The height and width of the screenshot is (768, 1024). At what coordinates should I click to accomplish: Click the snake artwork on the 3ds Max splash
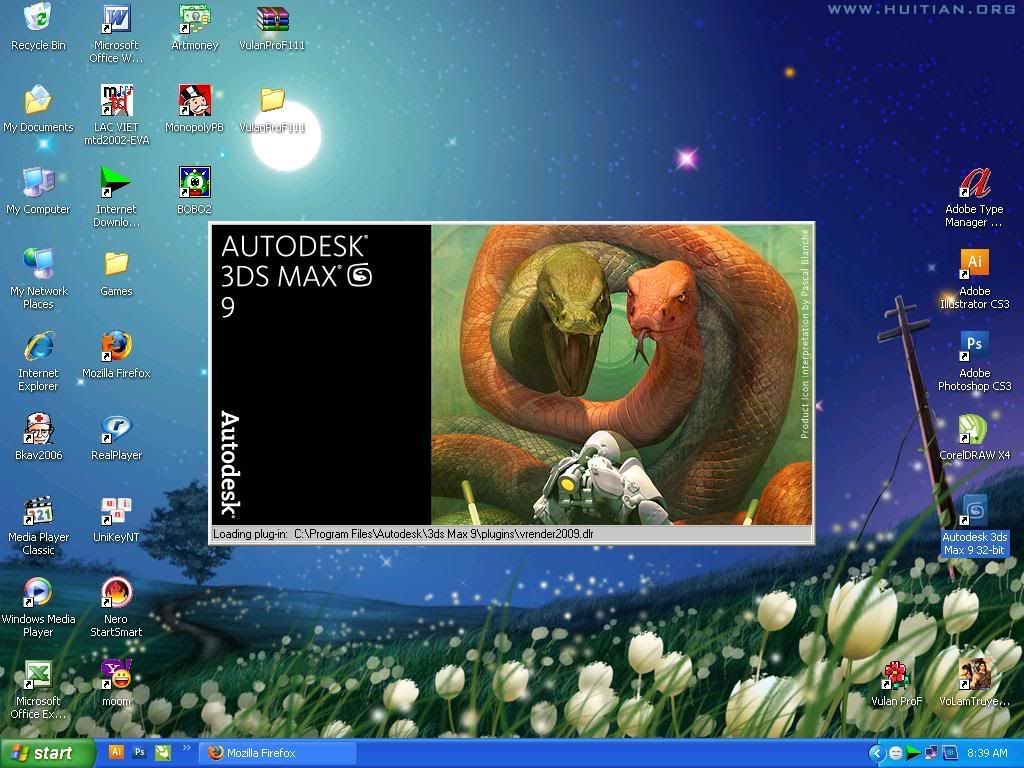(x=621, y=374)
